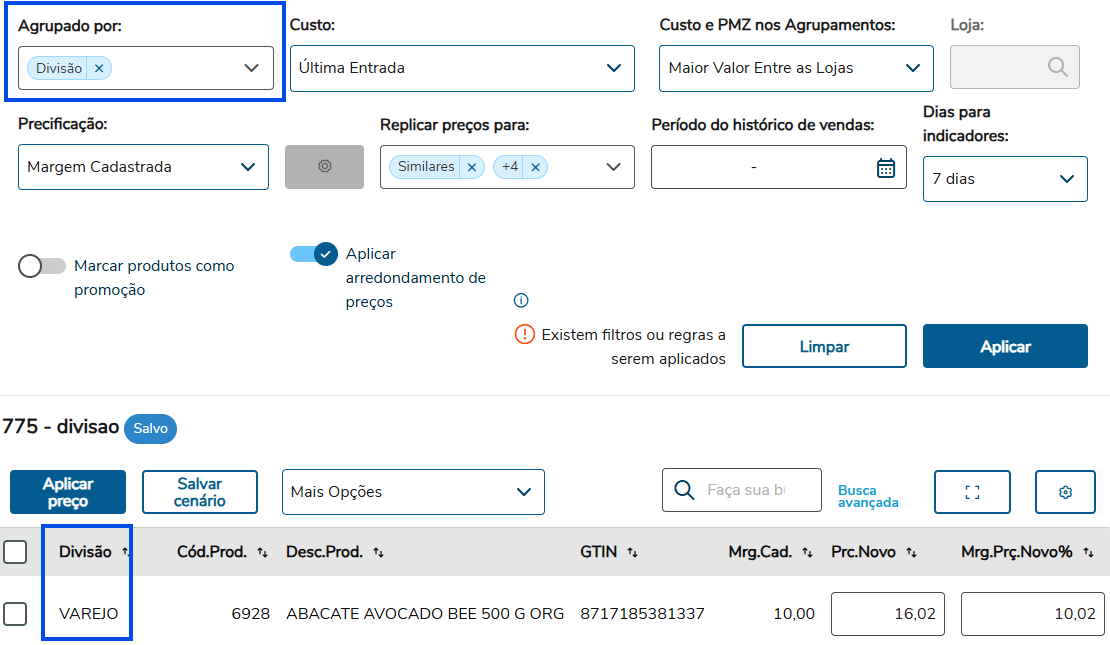Toggle Marcar produtos como promoção switch
The width and height of the screenshot is (1110, 645).
point(42,266)
